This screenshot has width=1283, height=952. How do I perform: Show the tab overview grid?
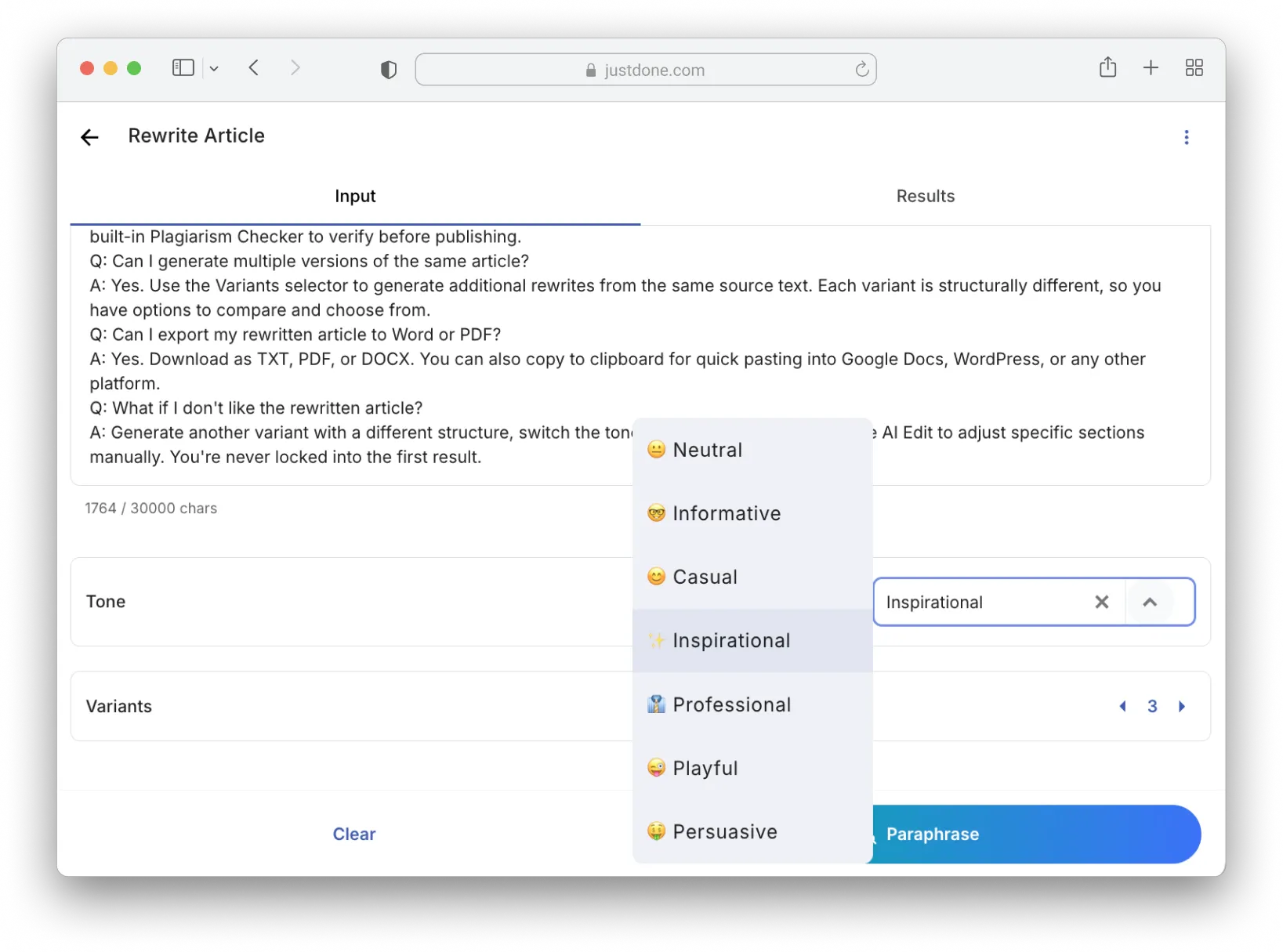click(x=1194, y=67)
